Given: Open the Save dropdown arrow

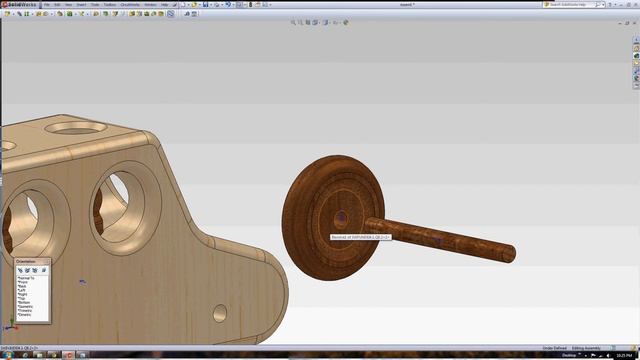Looking at the screenshot, I should tap(211, 5).
